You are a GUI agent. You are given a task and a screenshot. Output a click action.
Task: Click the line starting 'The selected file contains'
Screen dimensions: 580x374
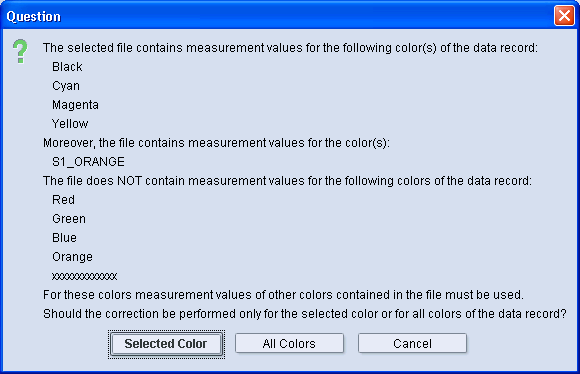click(x=290, y=48)
